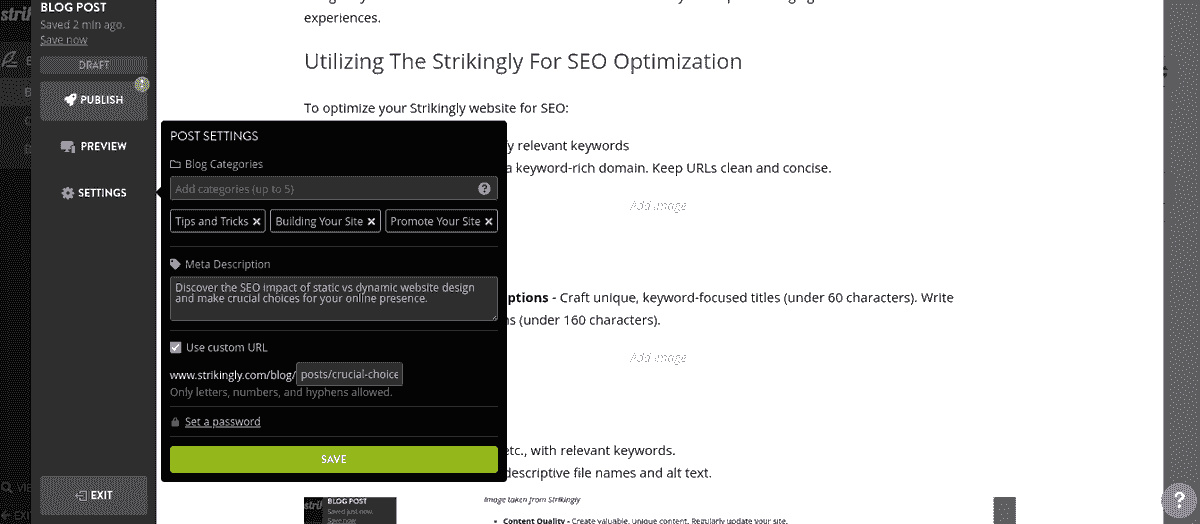The image size is (1200, 524).
Task: Open the post Preview
Action: (x=94, y=146)
